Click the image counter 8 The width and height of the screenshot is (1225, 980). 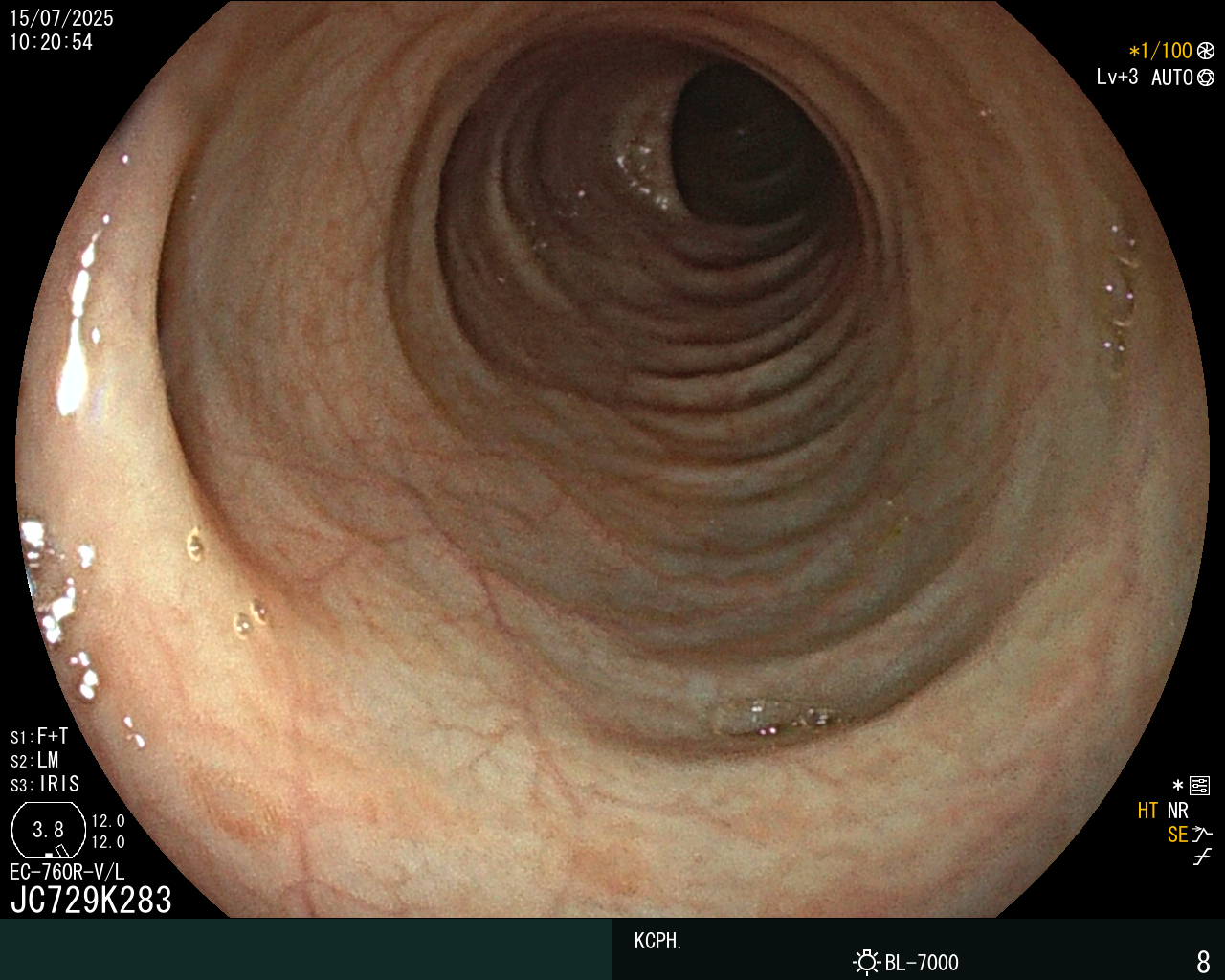(1203, 961)
